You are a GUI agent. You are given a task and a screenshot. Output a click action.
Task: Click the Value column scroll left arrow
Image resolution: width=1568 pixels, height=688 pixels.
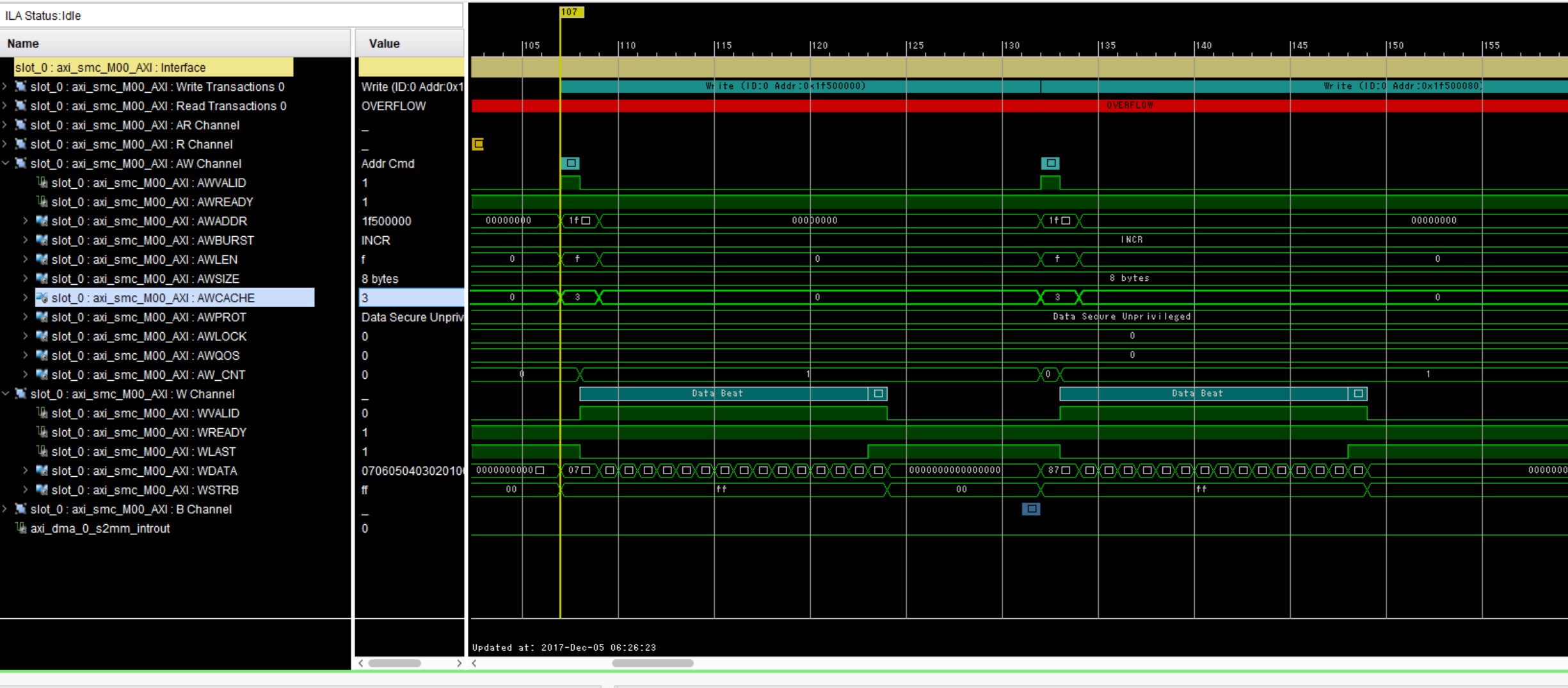point(361,663)
